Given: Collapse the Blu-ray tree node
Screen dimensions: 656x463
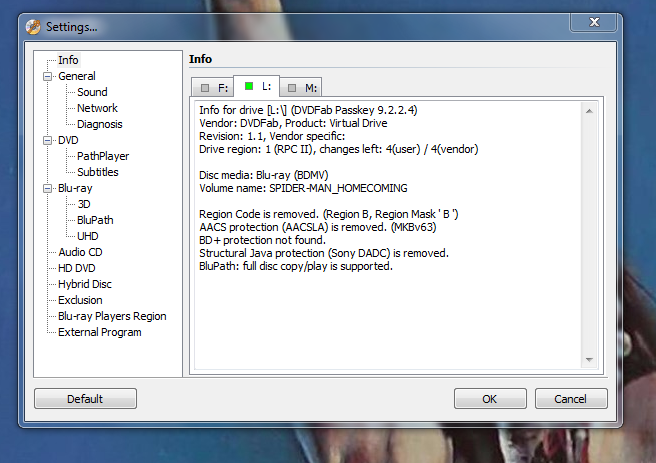Looking at the screenshot, I should [48, 189].
